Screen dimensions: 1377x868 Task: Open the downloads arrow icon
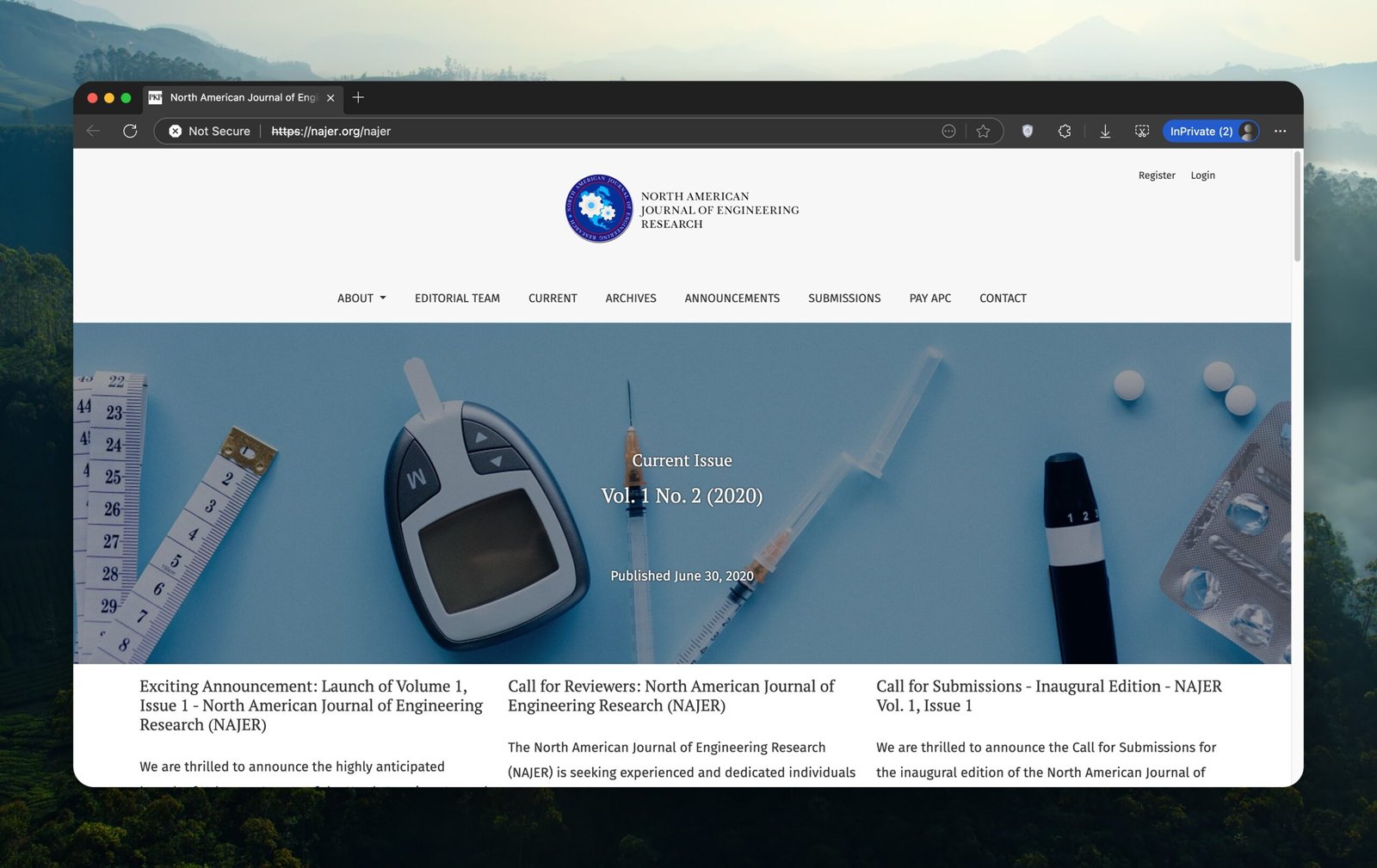tap(1105, 131)
